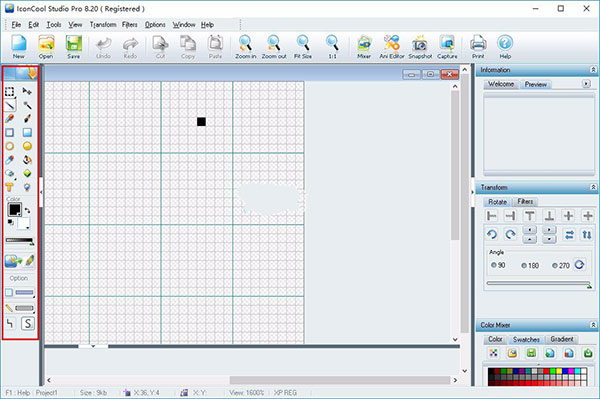Toggle the S smooth option button
The height and width of the screenshot is (399, 600).
pyautogui.click(x=28, y=323)
